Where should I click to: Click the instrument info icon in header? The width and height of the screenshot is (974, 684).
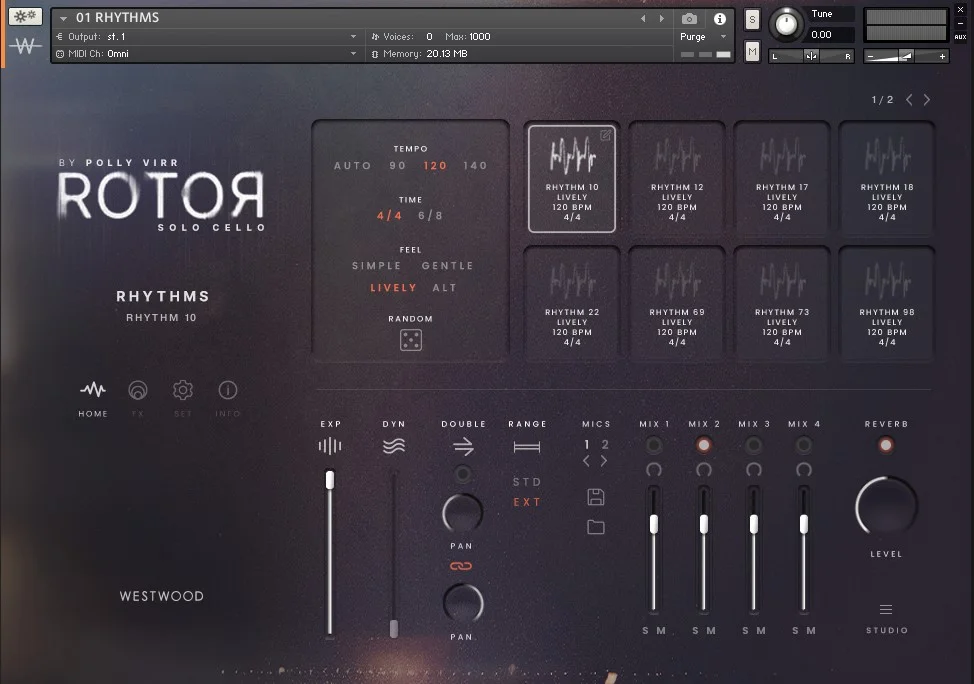click(720, 19)
